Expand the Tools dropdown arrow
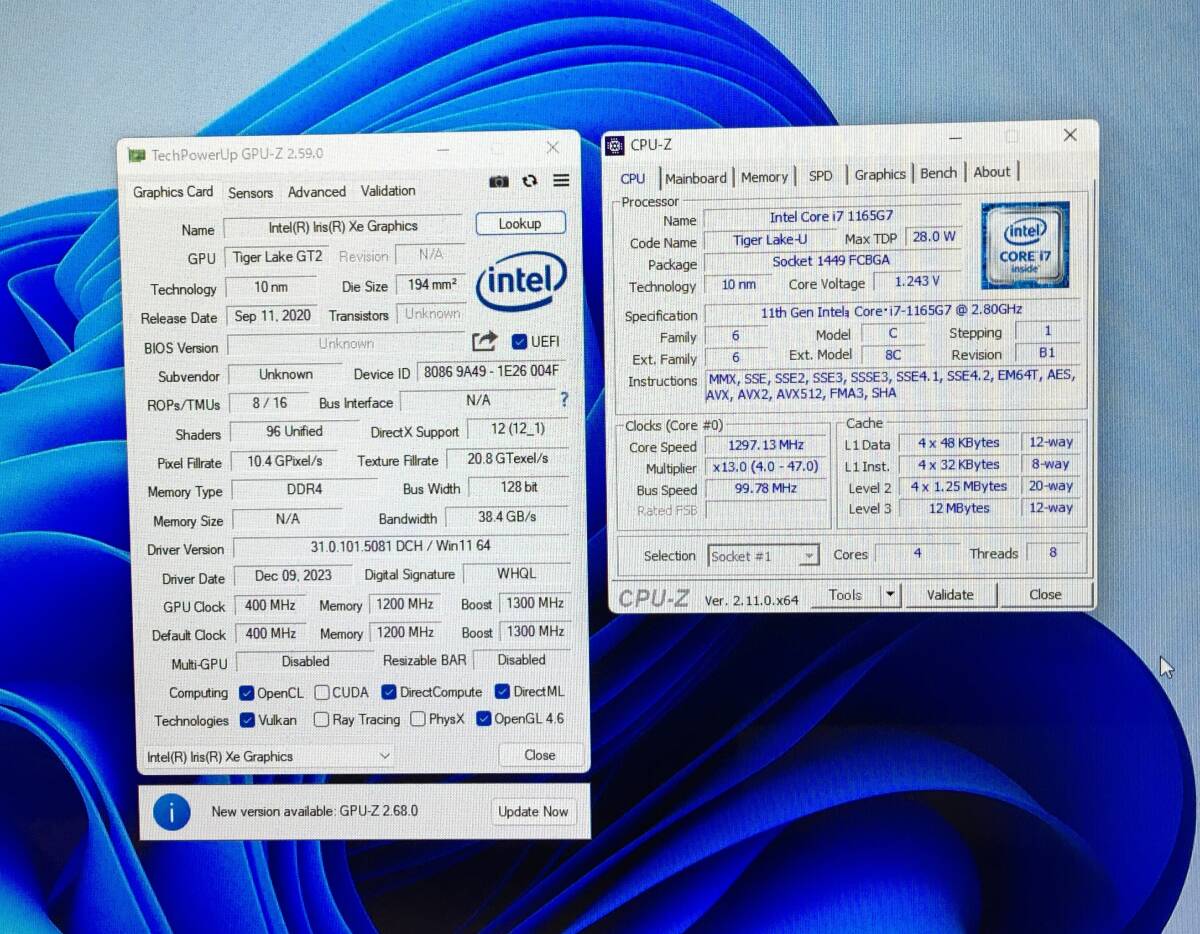Viewport: 1200px width, 934px height. click(x=889, y=595)
